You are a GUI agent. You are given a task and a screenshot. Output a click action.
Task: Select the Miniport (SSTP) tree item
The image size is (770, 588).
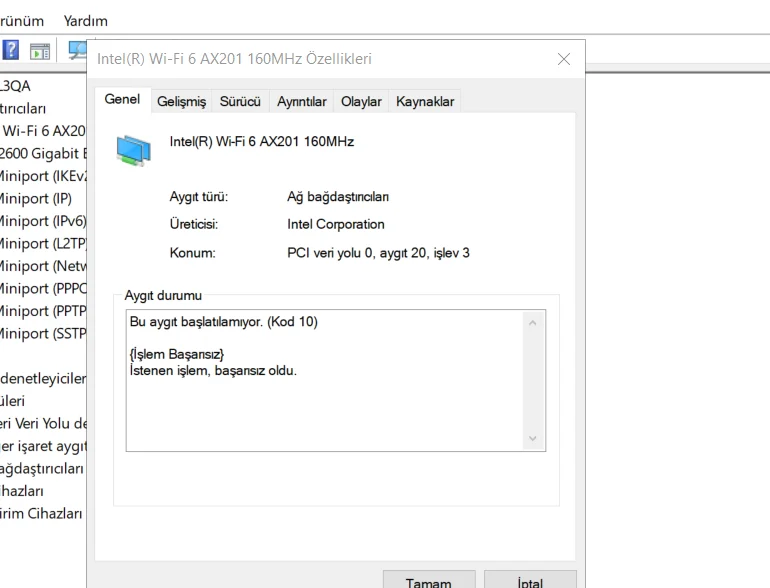(43, 334)
